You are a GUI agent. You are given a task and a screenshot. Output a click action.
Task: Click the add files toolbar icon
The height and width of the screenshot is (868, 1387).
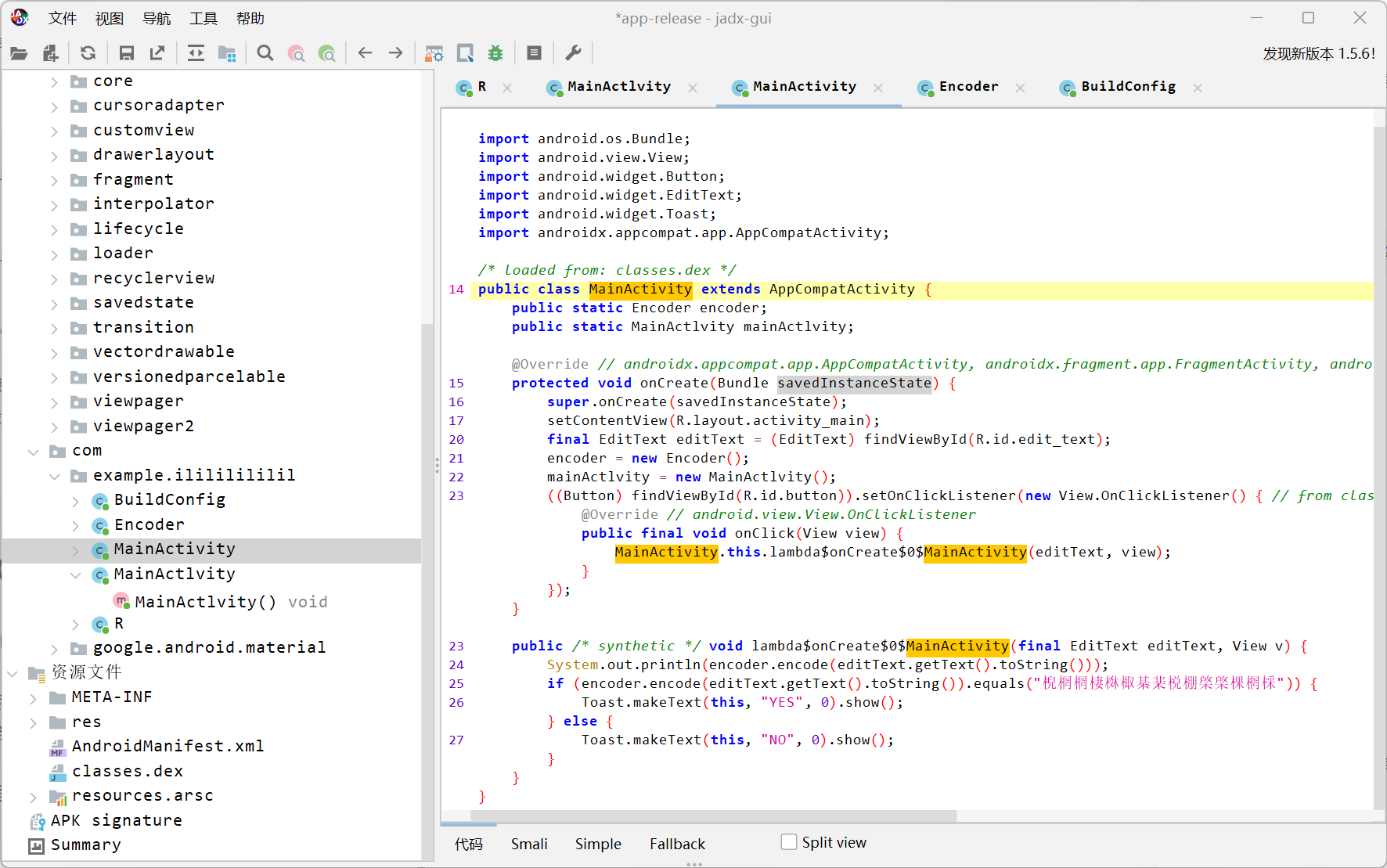coord(50,53)
